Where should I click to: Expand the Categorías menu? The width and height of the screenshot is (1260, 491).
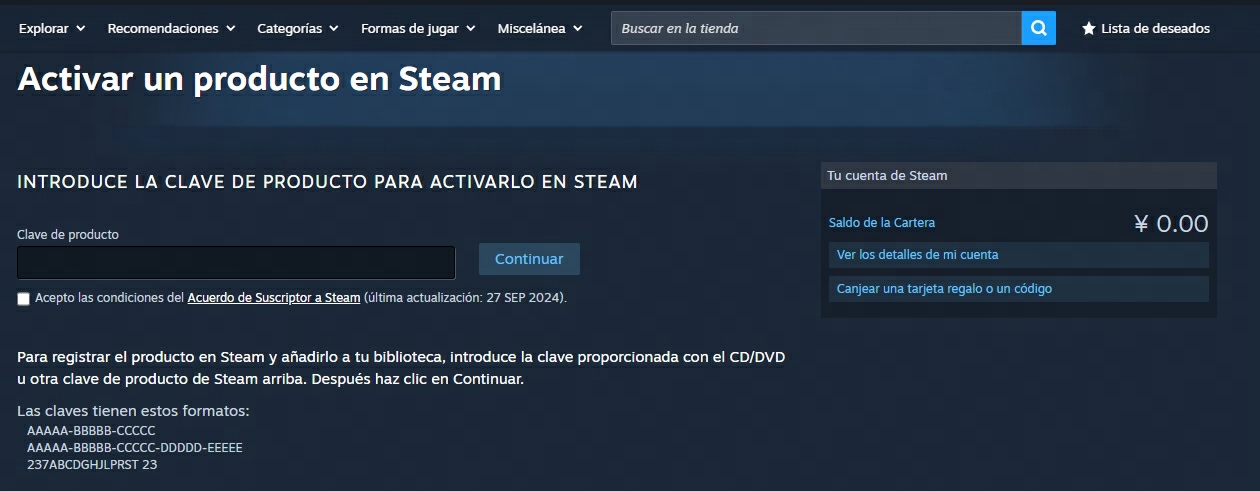coord(298,28)
